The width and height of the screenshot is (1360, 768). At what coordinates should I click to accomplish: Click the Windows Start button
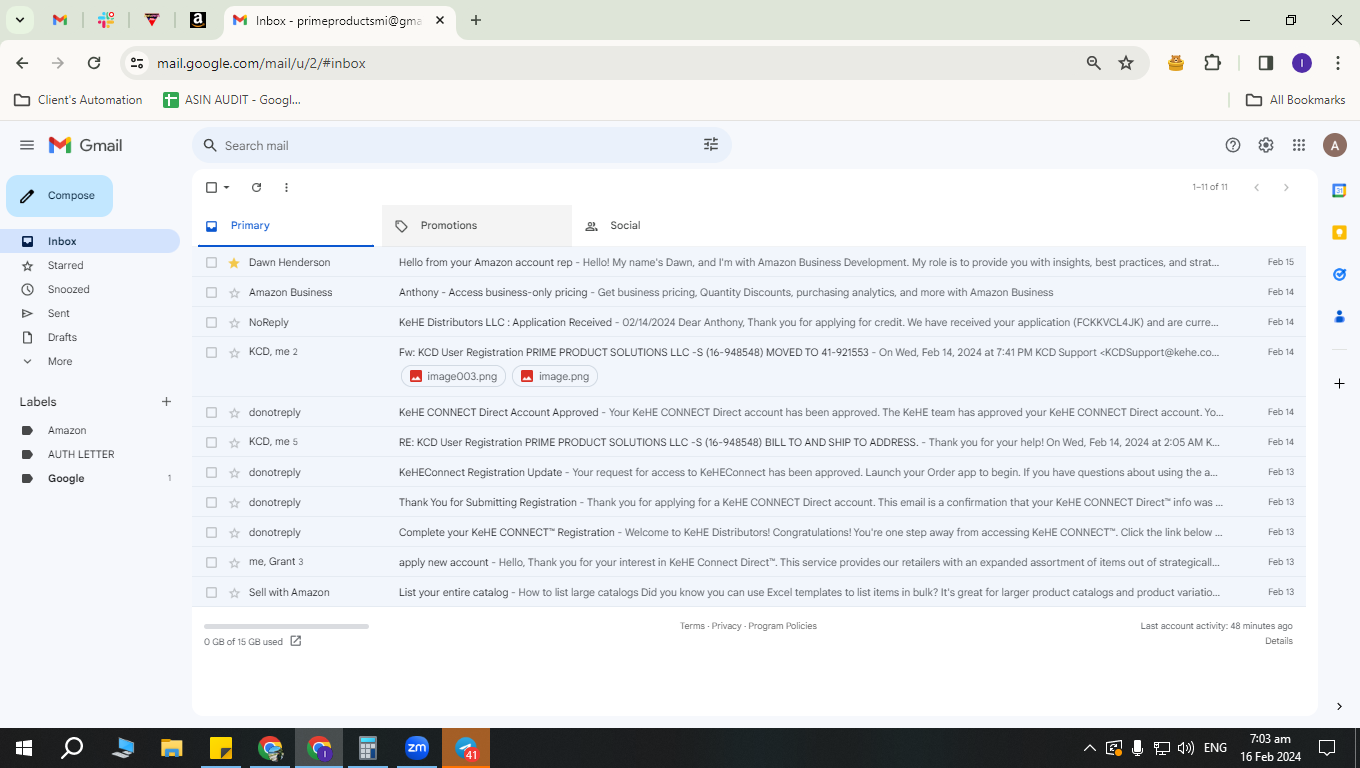tap(24, 747)
